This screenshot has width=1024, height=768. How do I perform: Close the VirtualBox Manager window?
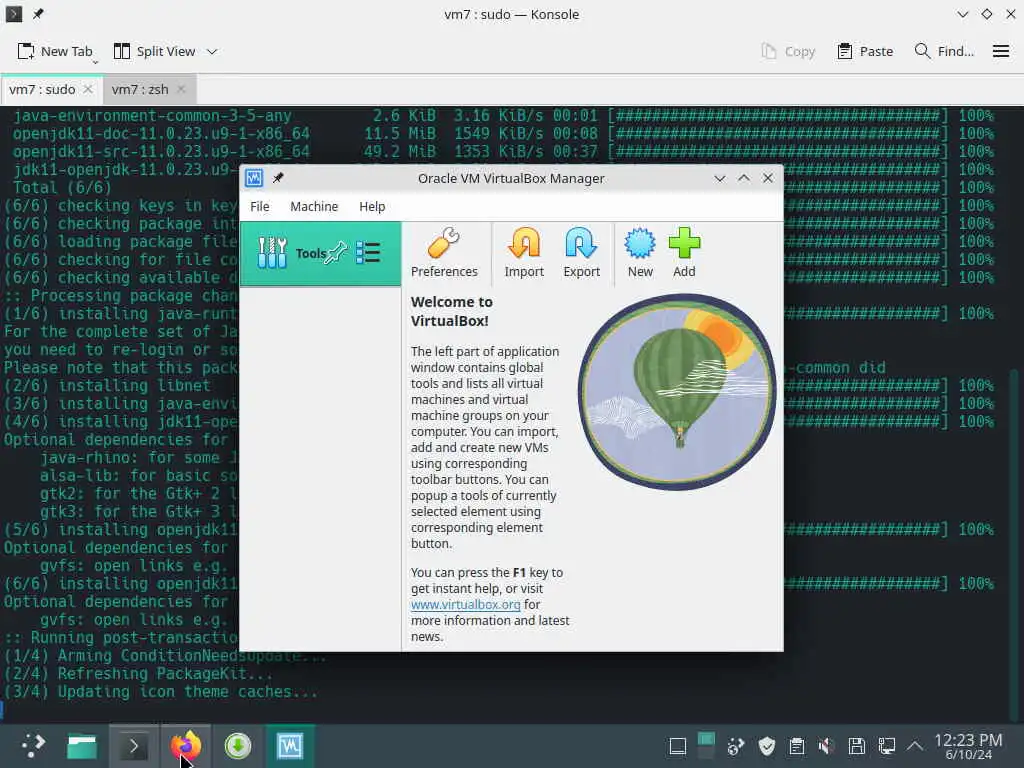pyautogui.click(x=768, y=178)
